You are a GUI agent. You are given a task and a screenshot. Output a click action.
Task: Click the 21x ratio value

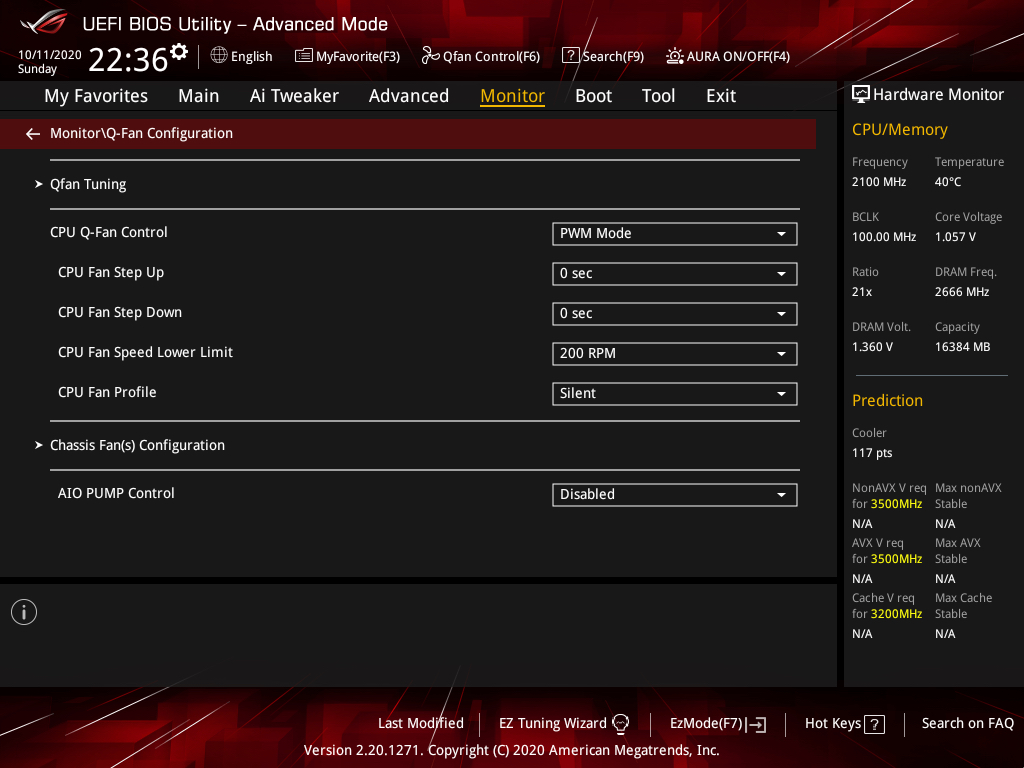(861, 292)
